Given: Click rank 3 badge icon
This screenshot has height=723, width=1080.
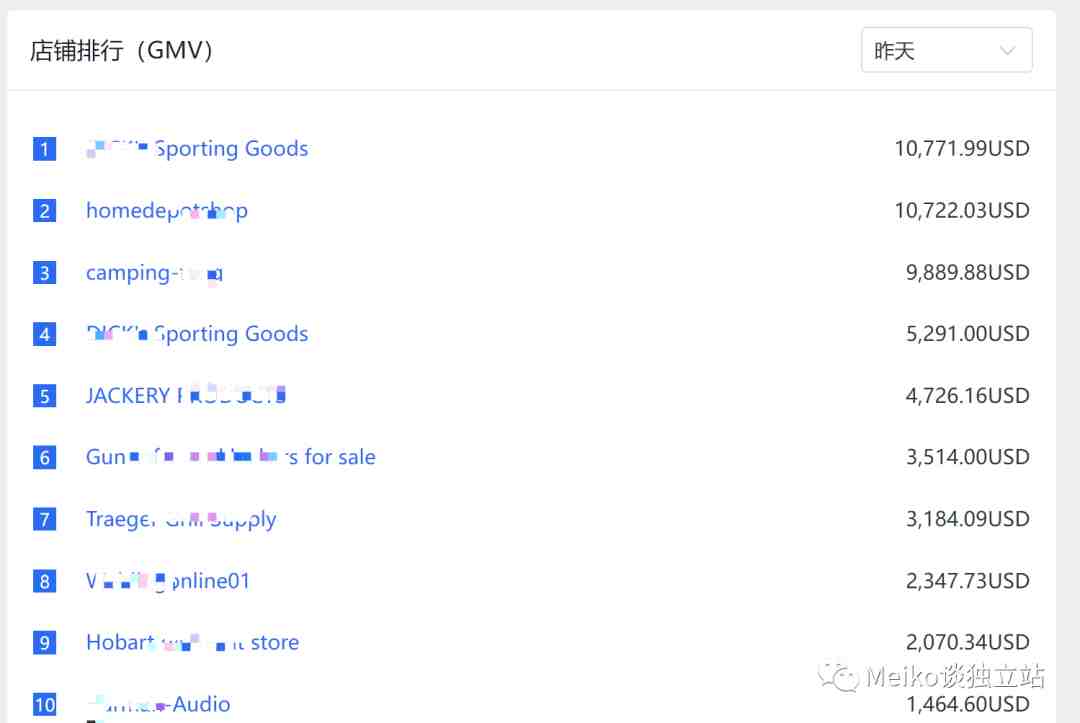Looking at the screenshot, I should click(x=44, y=273).
